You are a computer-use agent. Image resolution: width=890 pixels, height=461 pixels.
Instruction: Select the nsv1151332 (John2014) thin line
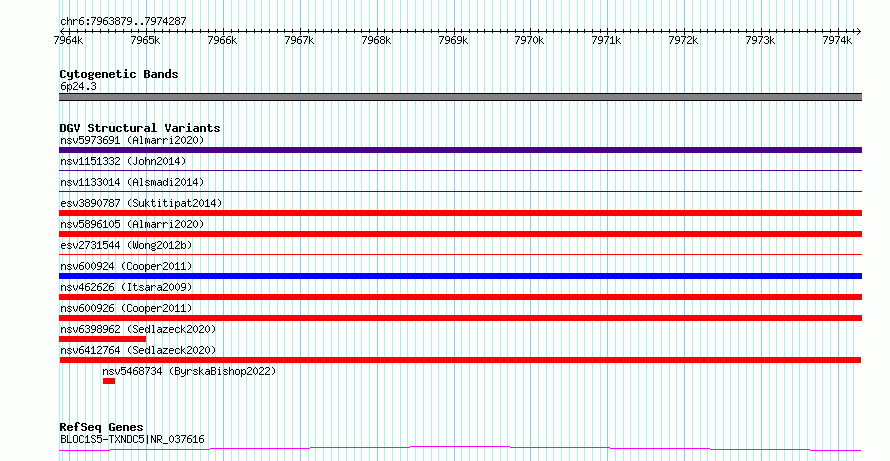[460, 170]
